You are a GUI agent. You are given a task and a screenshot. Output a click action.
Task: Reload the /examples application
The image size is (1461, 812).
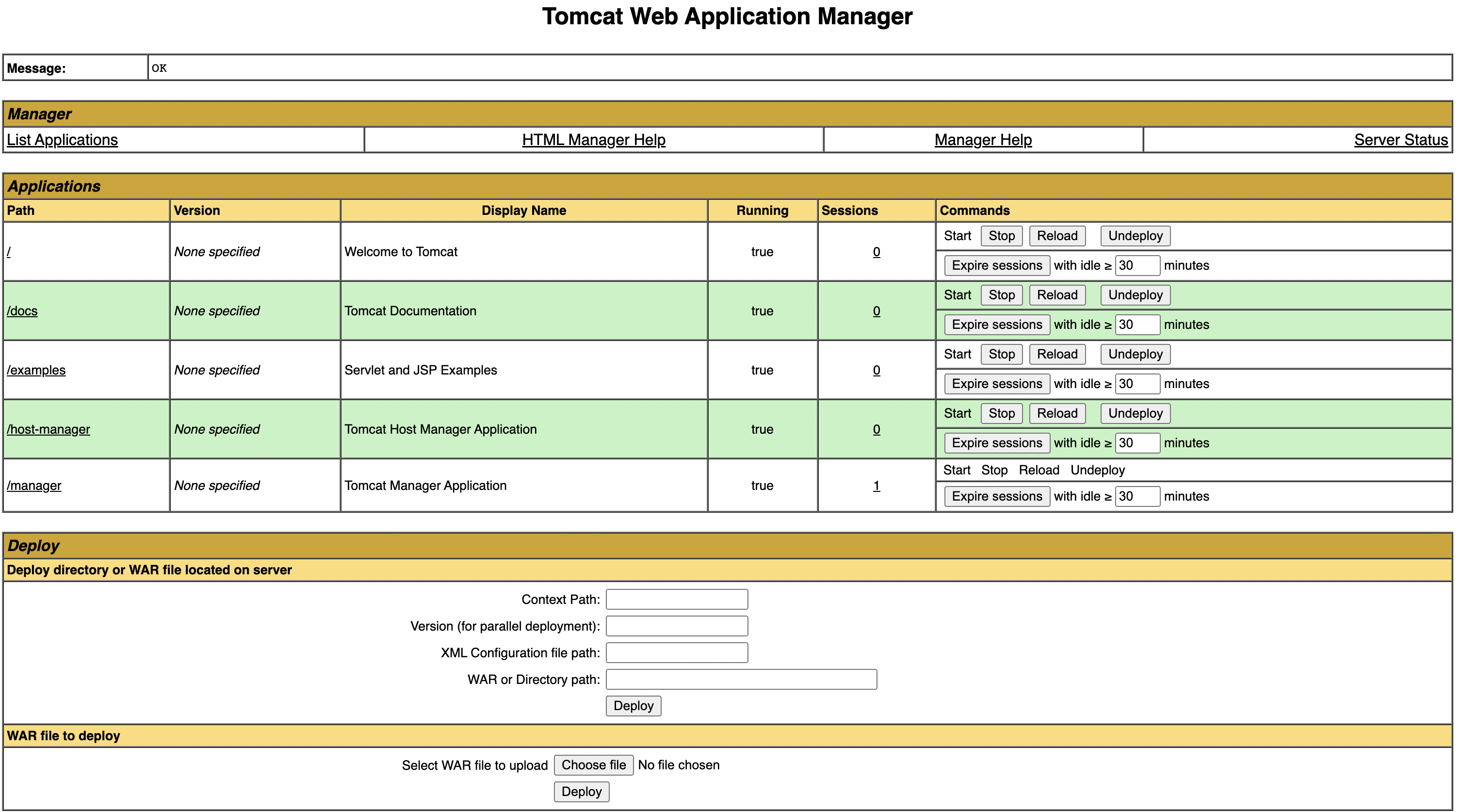(1056, 355)
